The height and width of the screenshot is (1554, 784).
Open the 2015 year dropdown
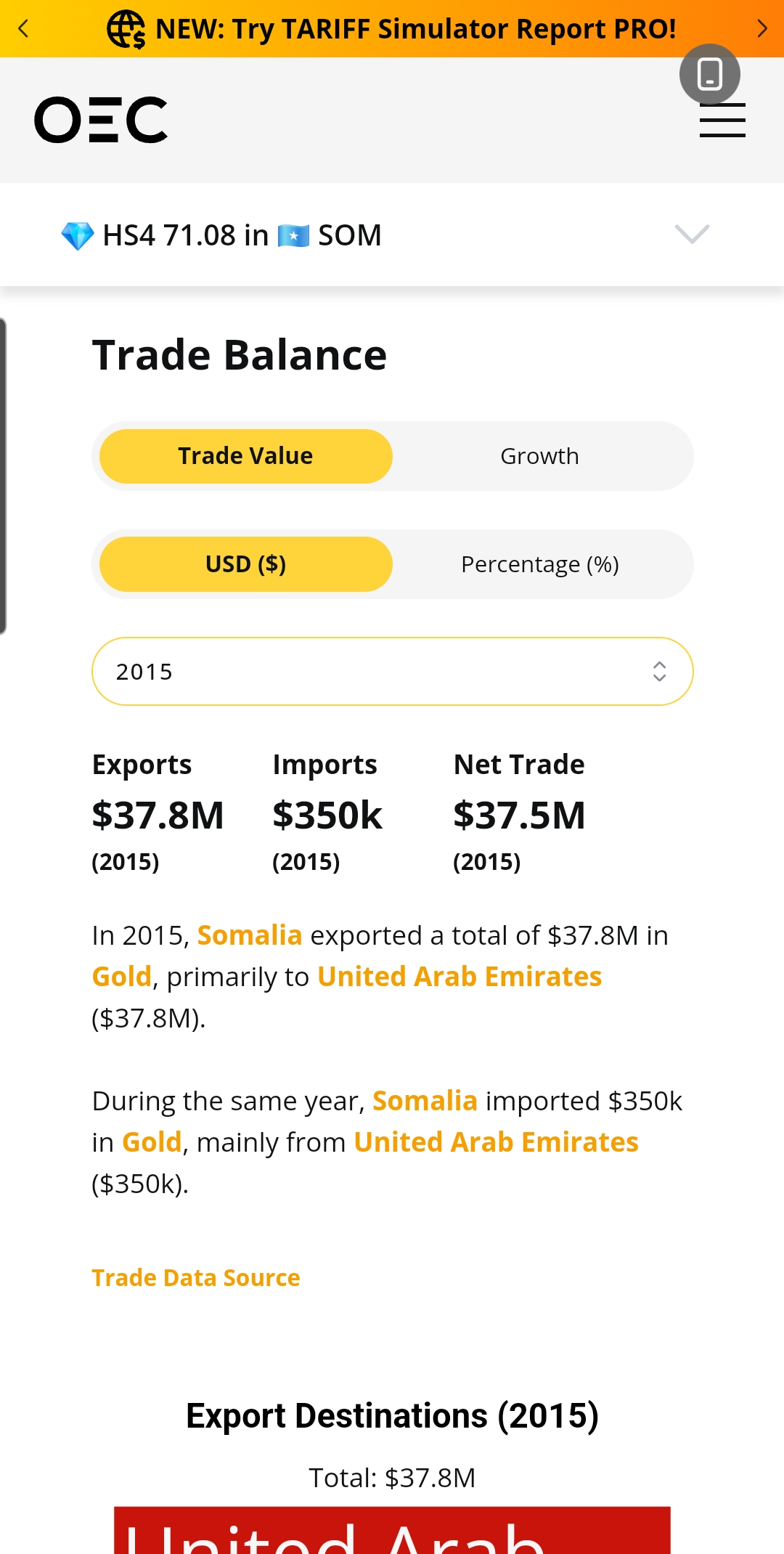[393, 671]
